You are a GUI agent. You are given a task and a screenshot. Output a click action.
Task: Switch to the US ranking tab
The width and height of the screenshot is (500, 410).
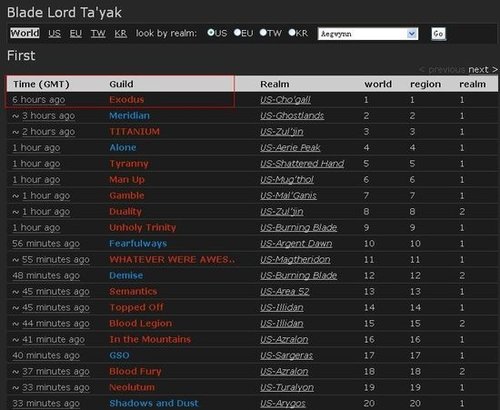(54, 33)
